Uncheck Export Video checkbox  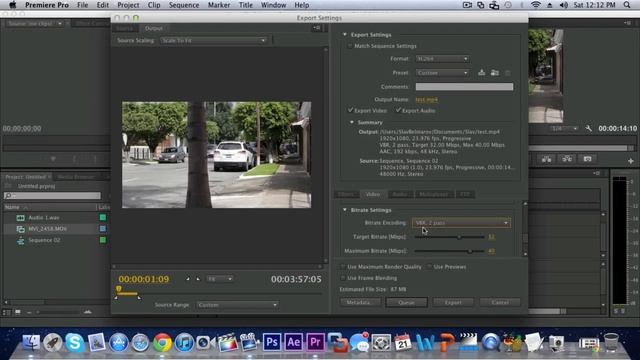(350, 110)
